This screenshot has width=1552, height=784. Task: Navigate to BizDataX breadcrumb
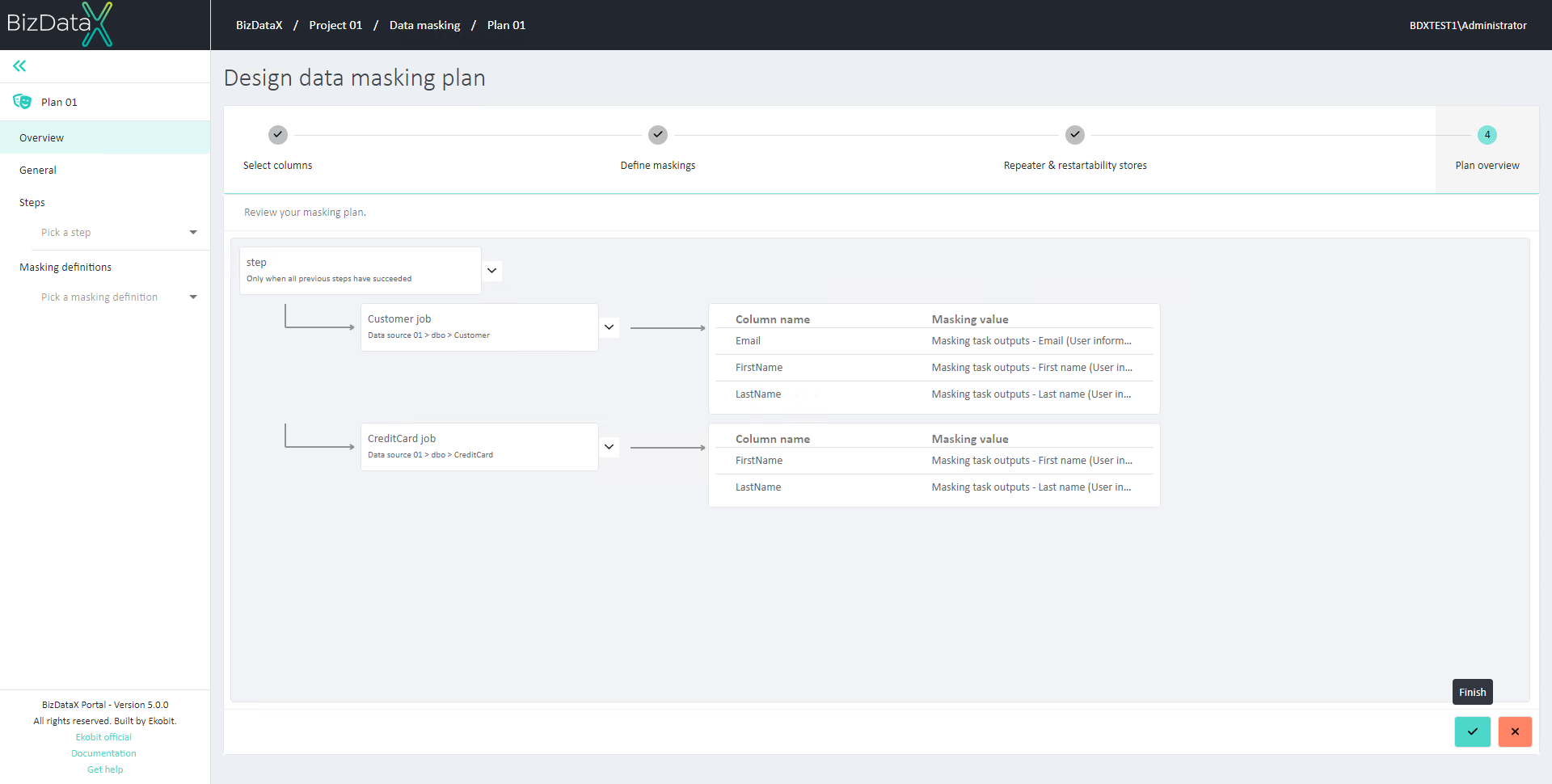tap(259, 25)
